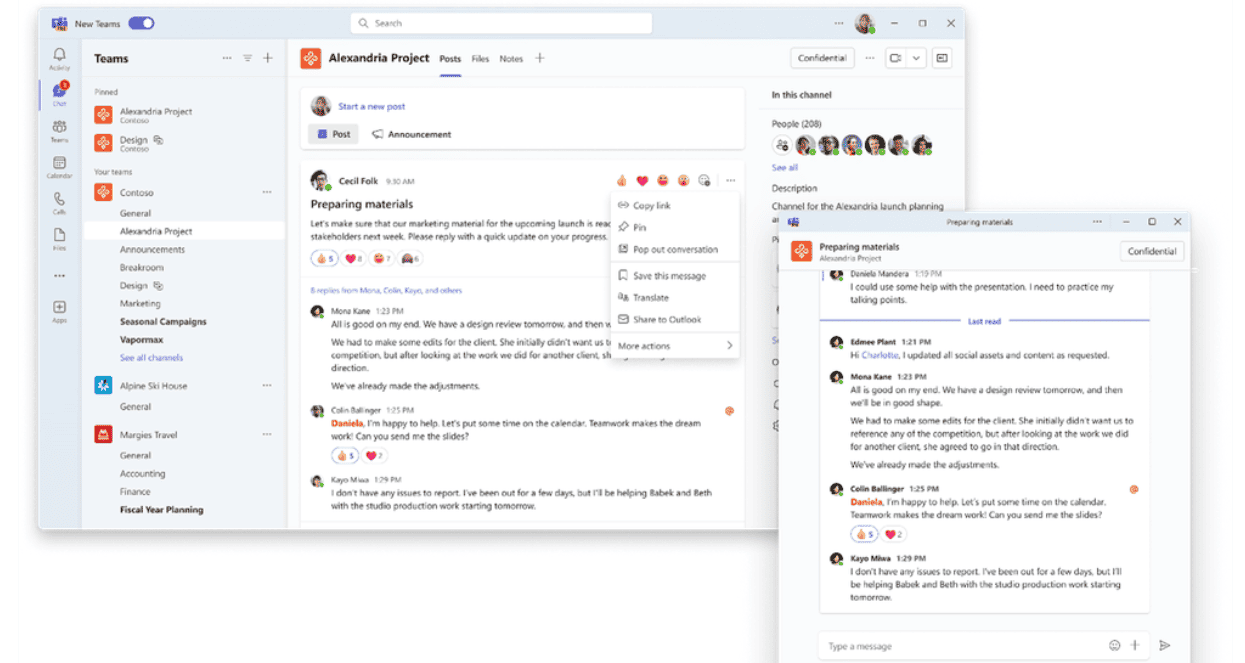Image resolution: width=1245 pixels, height=663 pixels.
Task: Click the plus icon in the pop-out compose box
Action: [x=1135, y=646]
